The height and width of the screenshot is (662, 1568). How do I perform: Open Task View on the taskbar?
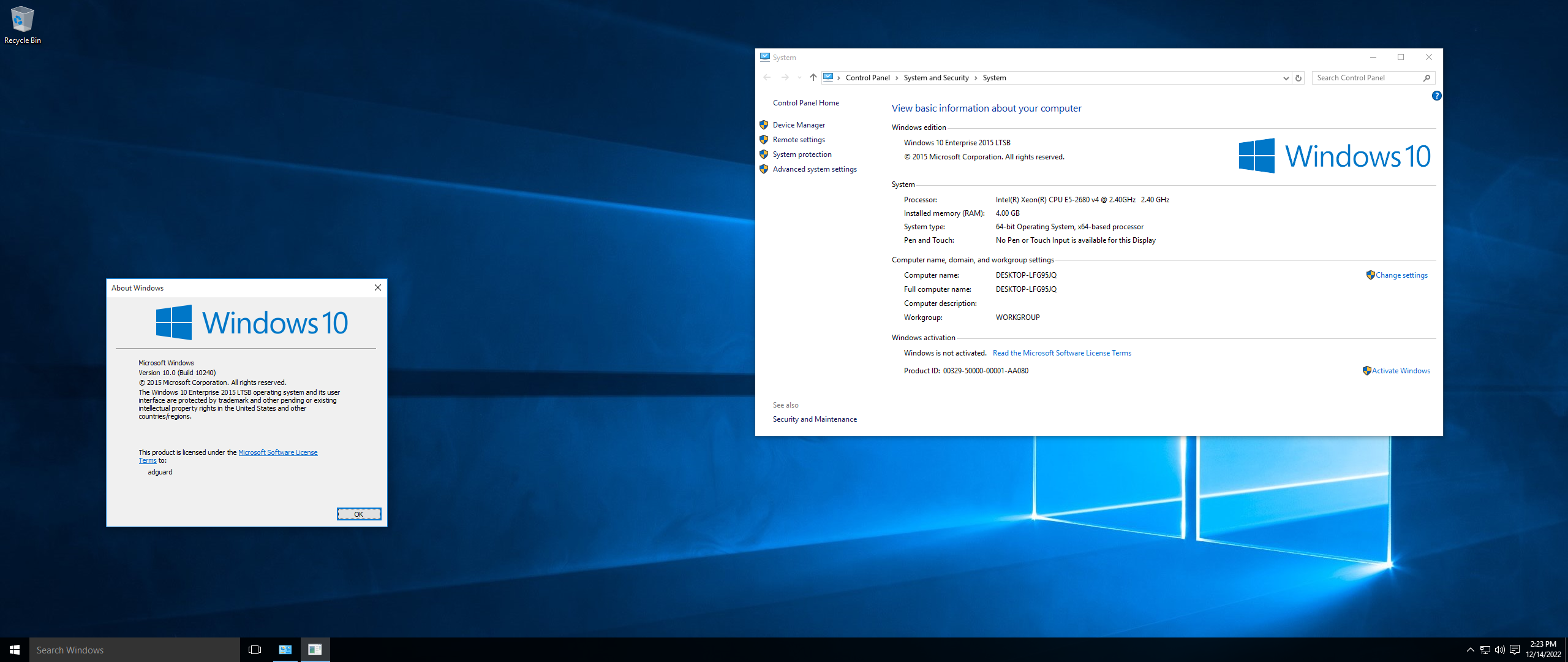(x=255, y=650)
